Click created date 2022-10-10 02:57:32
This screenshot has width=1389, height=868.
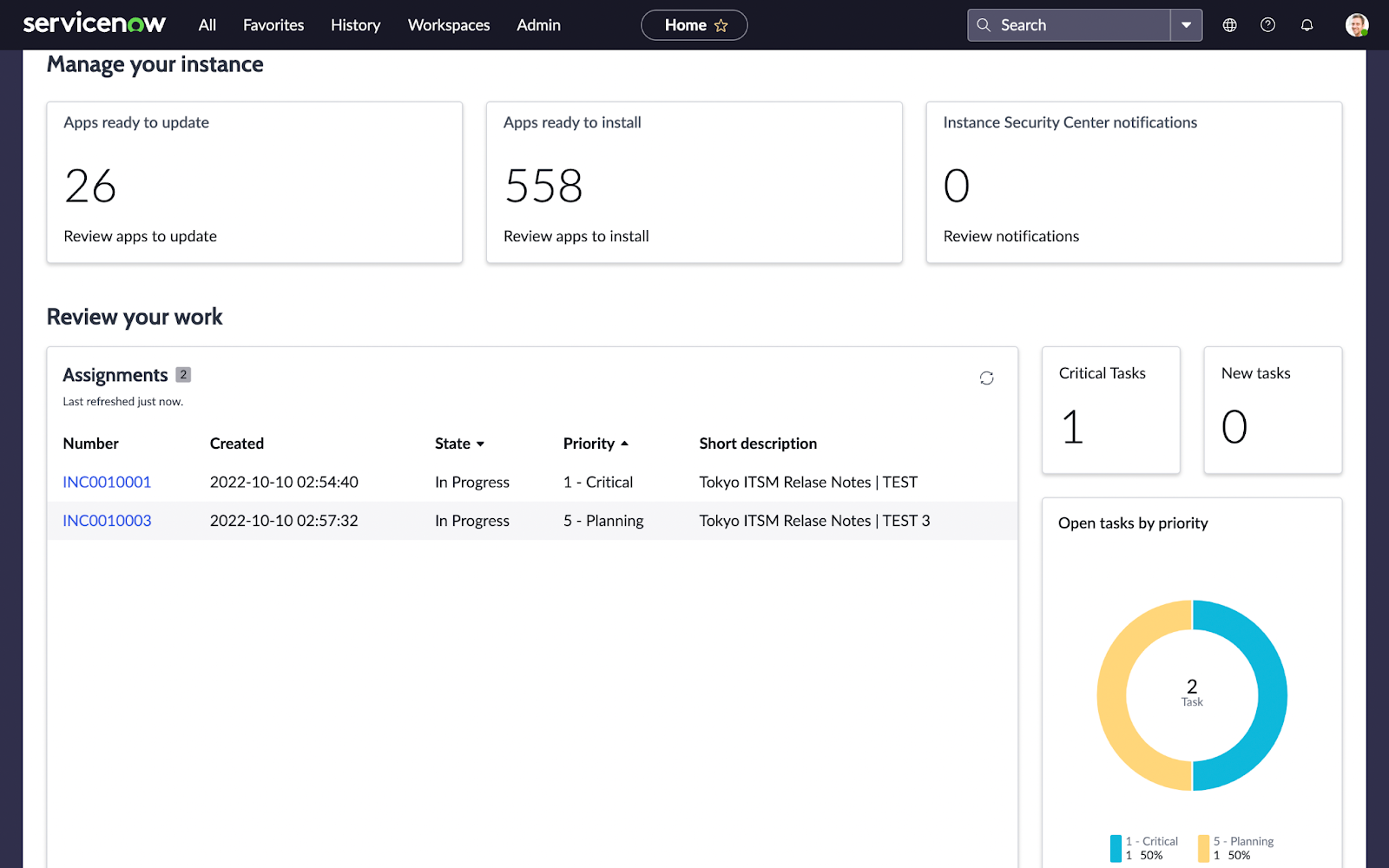(284, 521)
